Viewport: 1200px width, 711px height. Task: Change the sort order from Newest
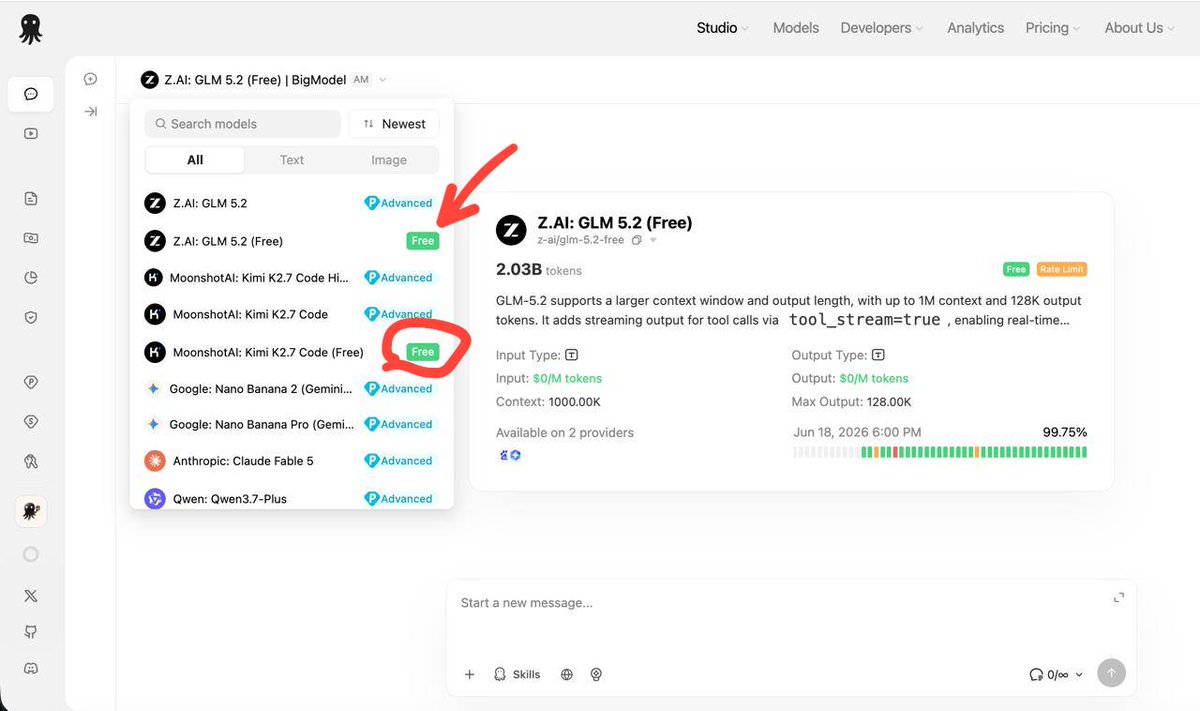pos(394,124)
